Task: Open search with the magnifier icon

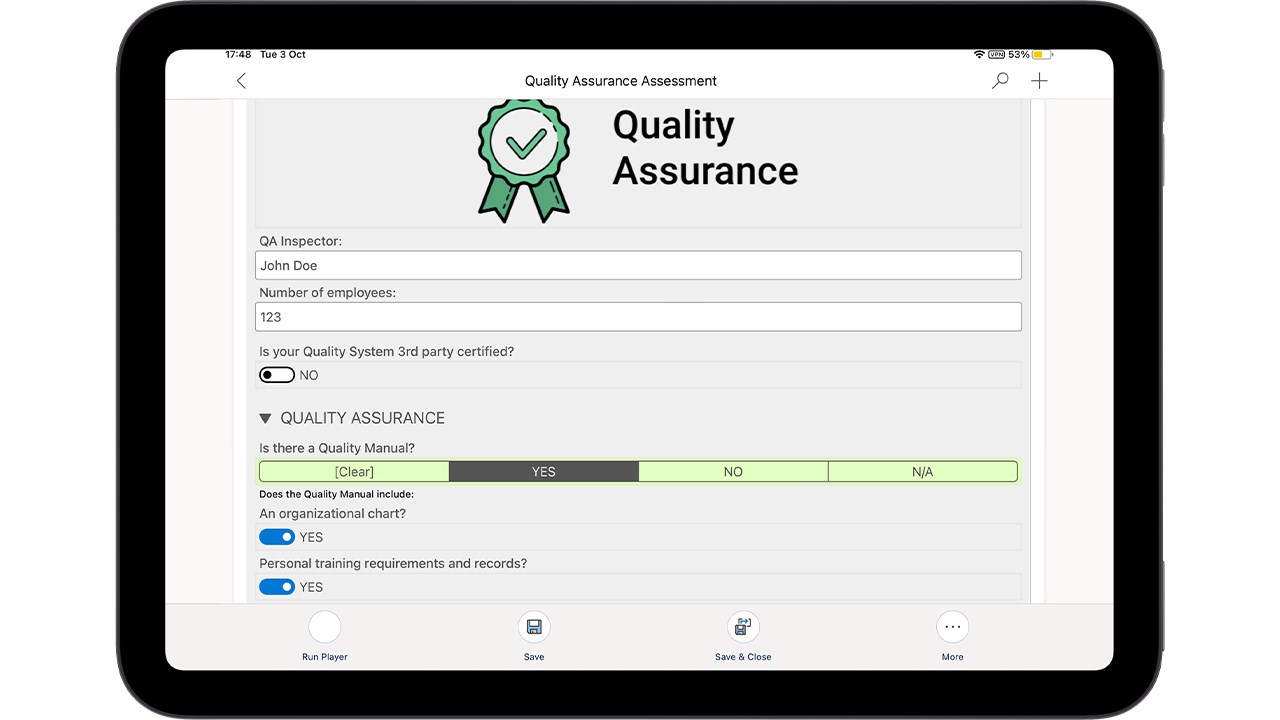Action: (x=1000, y=81)
